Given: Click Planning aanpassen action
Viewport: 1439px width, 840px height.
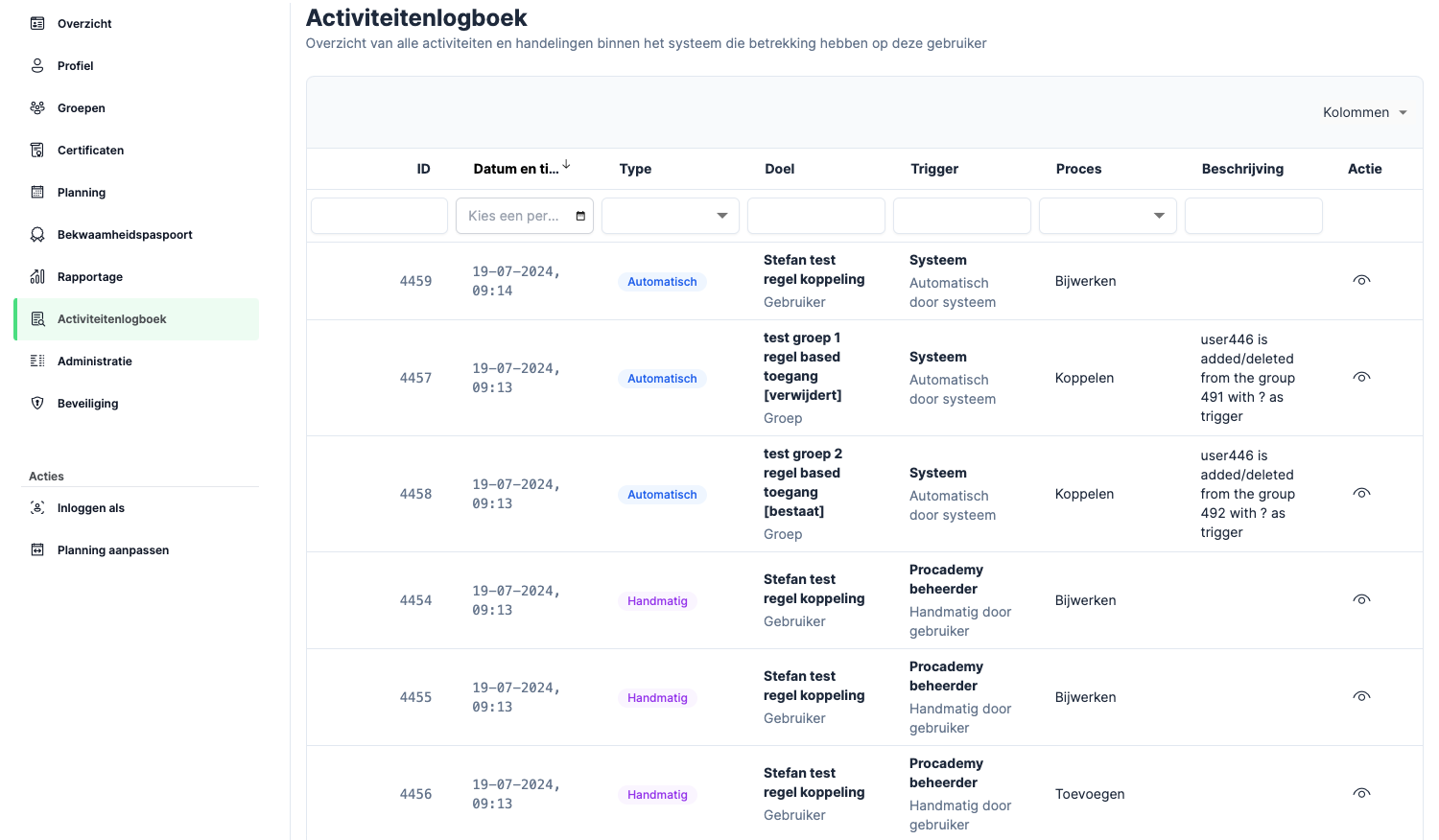Looking at the screenshot, I should click(x=112, y=550).
